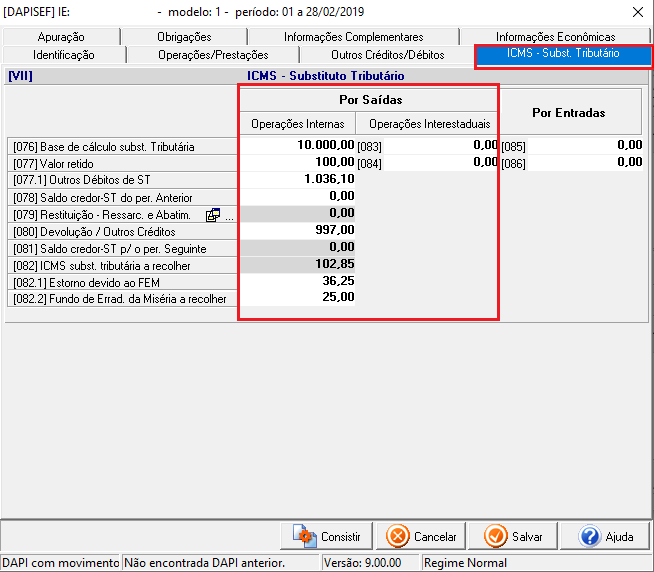The image size is (654, 572).
Task: Switch to Operações/Prestações tab
Action: coord(213,55)
